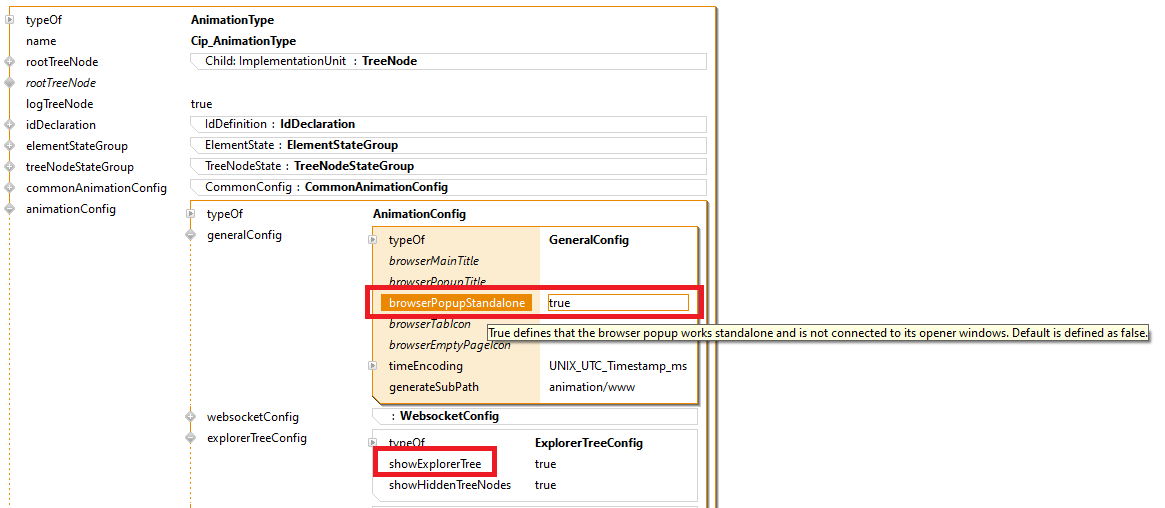Toggle the showHiddenTreeNodes true value
Image resolution: width=1165 pixels, height=508 pixels.
click(545, 485)
